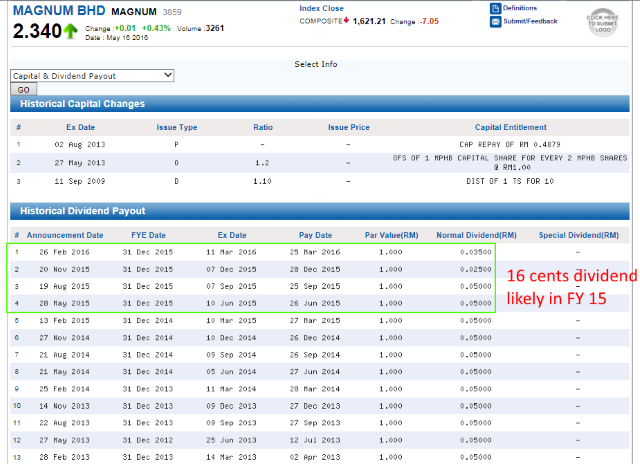Click ex date 27 May 2013 capital row
640x464 pixels.
pyautogui.click(x=80, y=163)
